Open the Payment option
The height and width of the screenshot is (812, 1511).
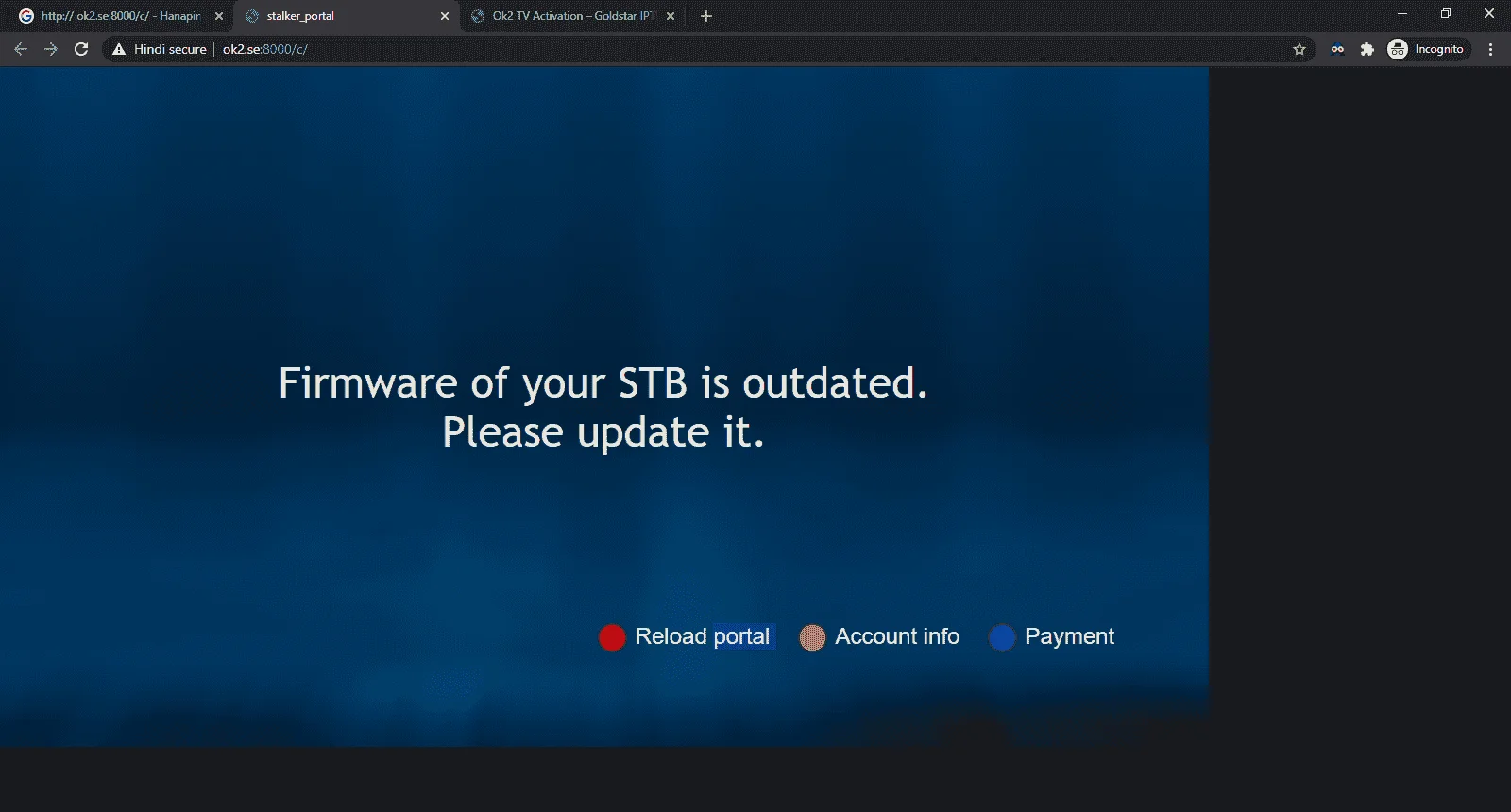(x=1069, y=636)
